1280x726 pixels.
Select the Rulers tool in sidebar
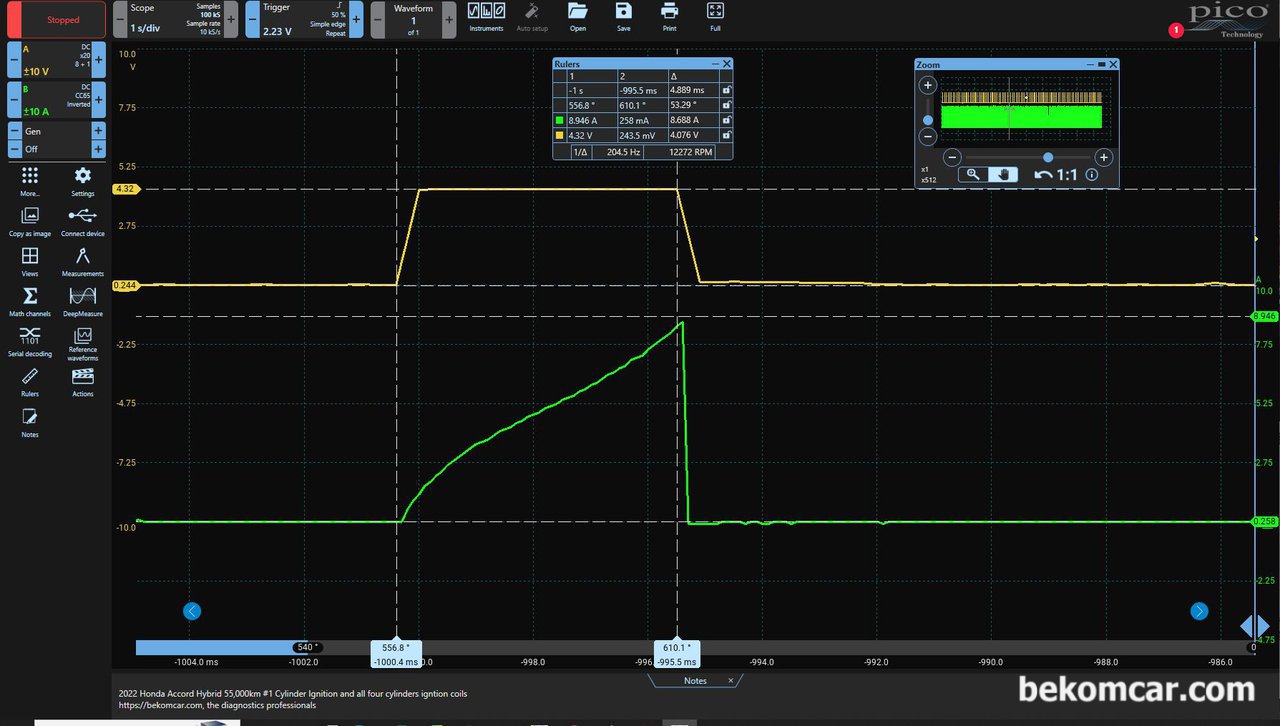[x=30, y=381]
